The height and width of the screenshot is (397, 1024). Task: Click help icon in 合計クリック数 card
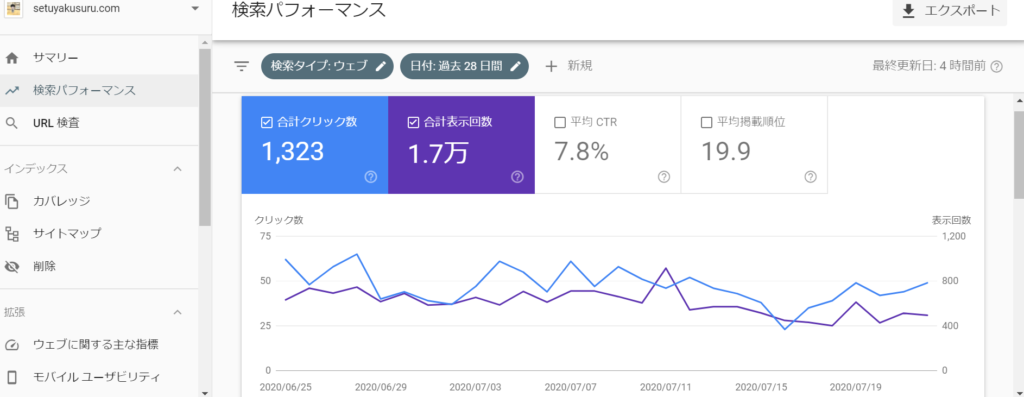[371, 176]
